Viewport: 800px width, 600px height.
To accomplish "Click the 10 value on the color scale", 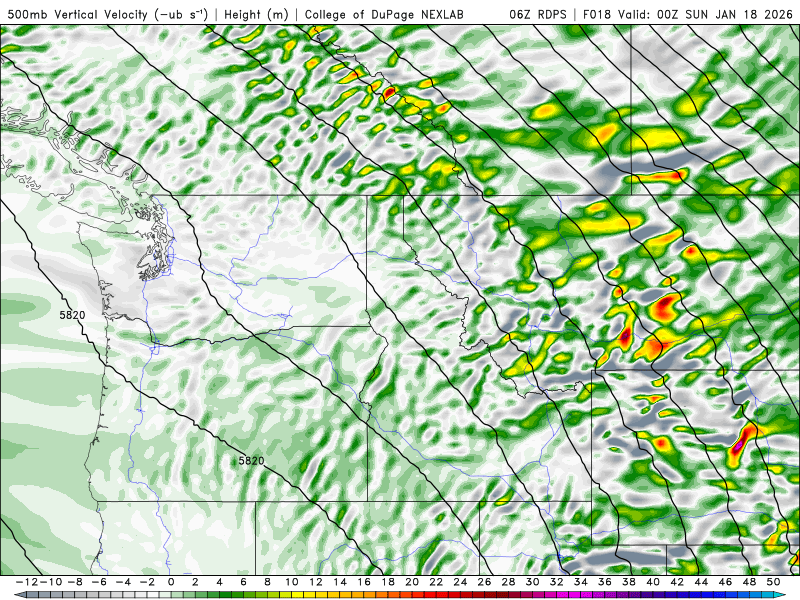I will (x=291, y=582).
